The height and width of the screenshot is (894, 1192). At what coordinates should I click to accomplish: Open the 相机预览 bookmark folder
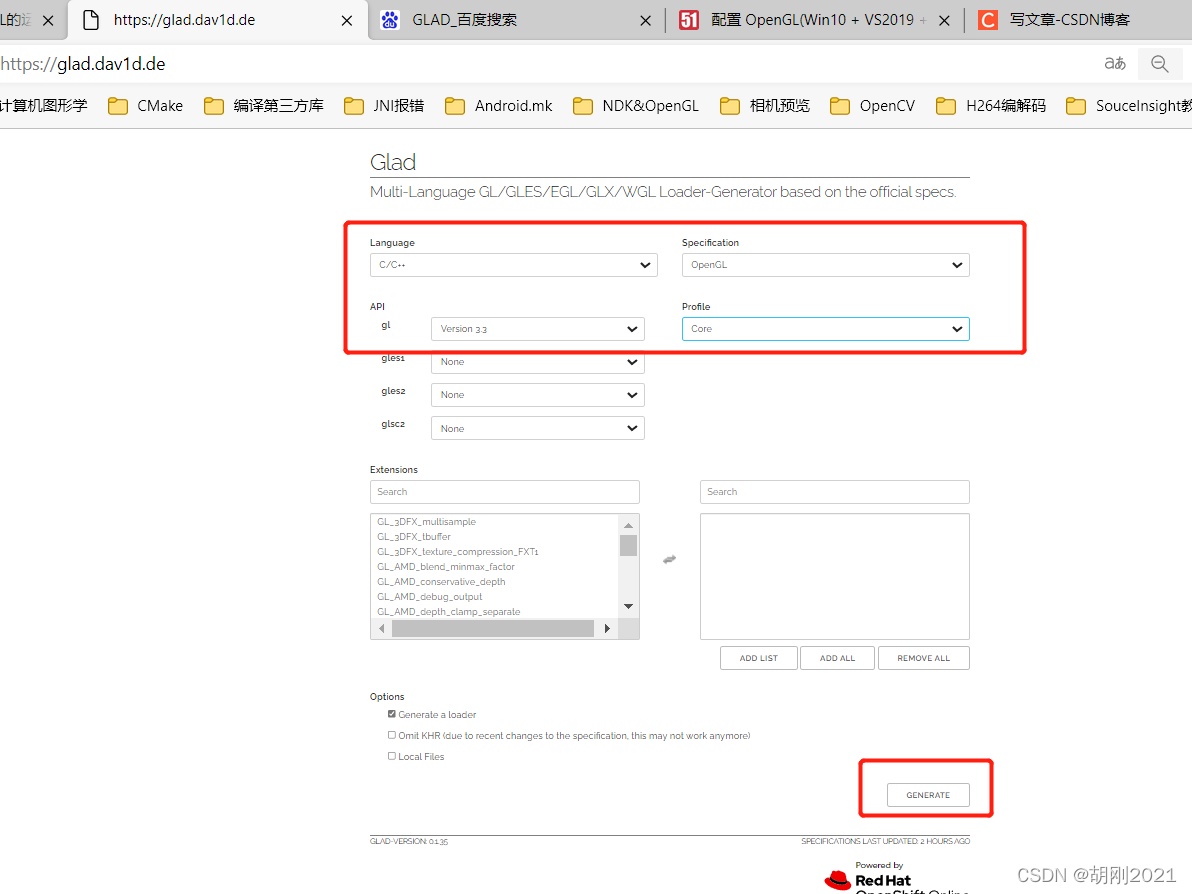click(765, 106)
